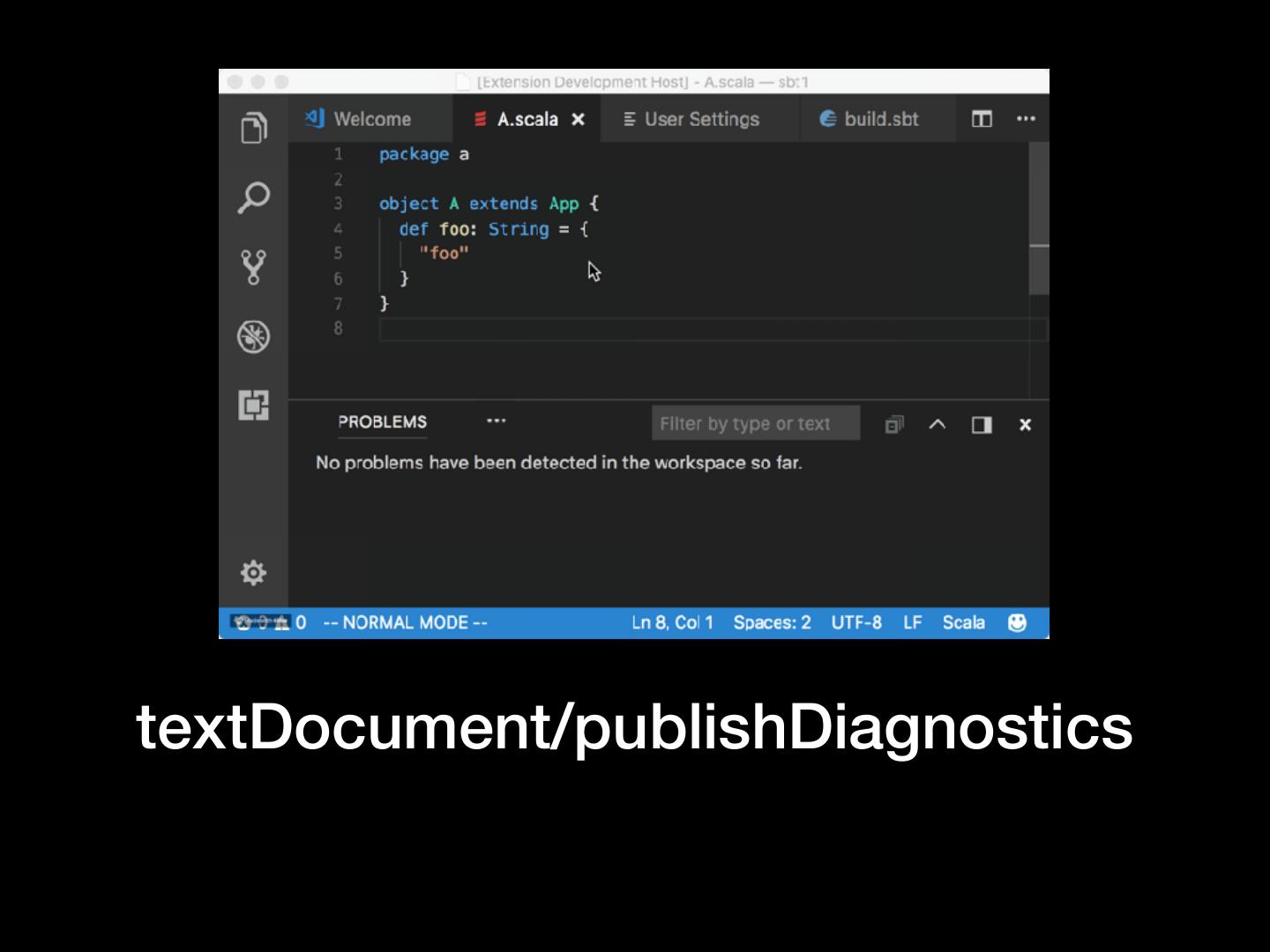
Task: Collapse all items in Problems panel
Action: tap(893, 425)
